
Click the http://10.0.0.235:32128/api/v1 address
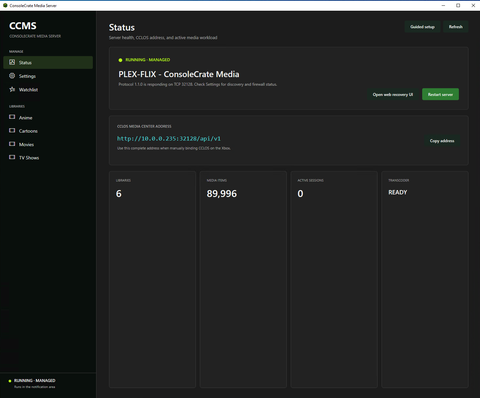tap(169, 138)
